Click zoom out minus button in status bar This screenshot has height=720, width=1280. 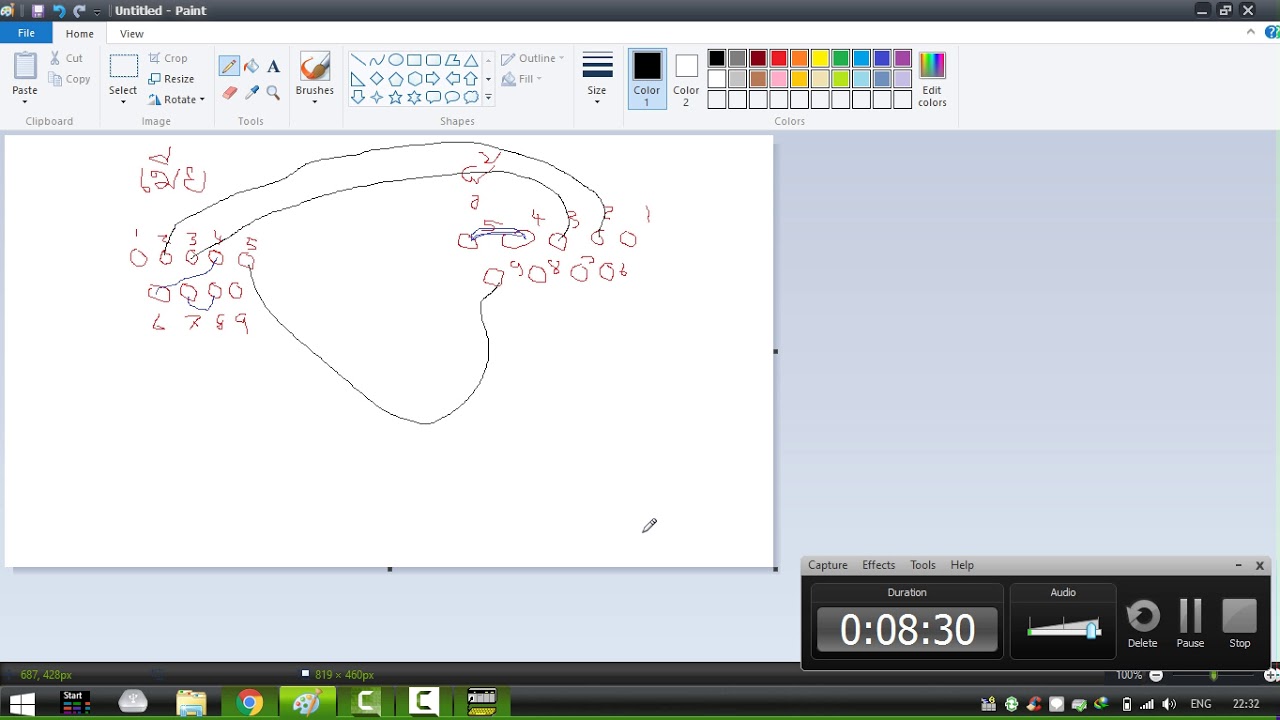click(x=1156, y=675)
